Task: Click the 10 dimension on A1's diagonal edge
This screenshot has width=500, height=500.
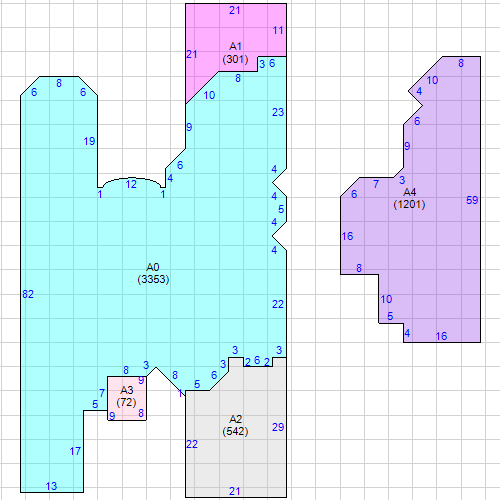Action: pos(209,95)
